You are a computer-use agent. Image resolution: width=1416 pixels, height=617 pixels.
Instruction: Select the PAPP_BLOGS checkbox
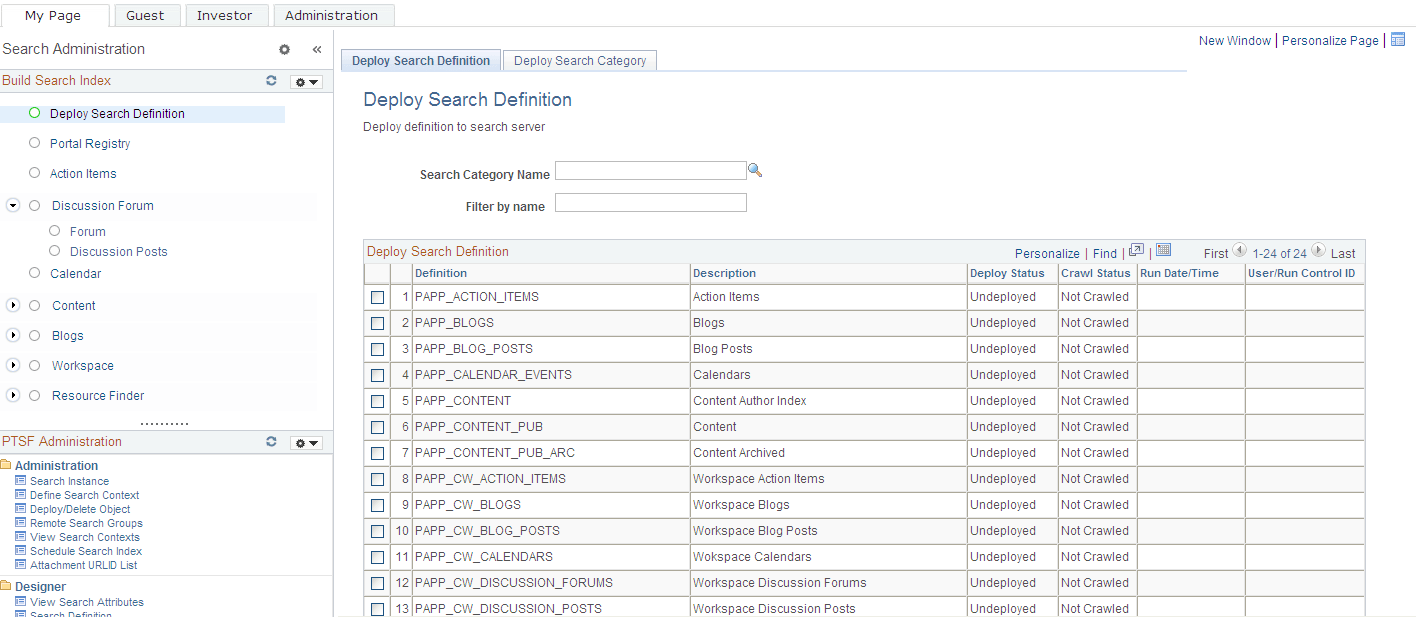point(377,323)
